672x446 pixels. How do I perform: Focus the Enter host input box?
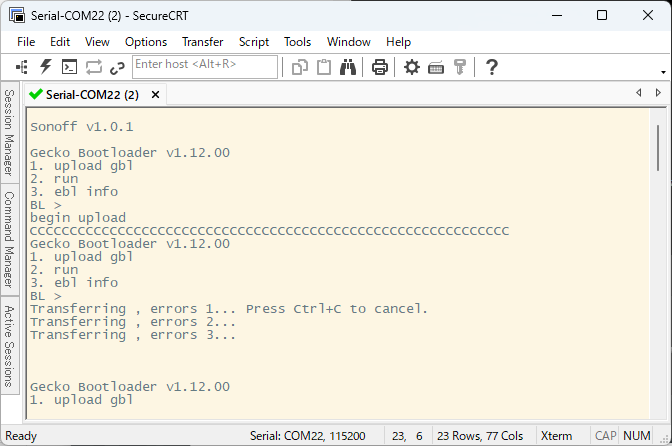pos(205,67)
